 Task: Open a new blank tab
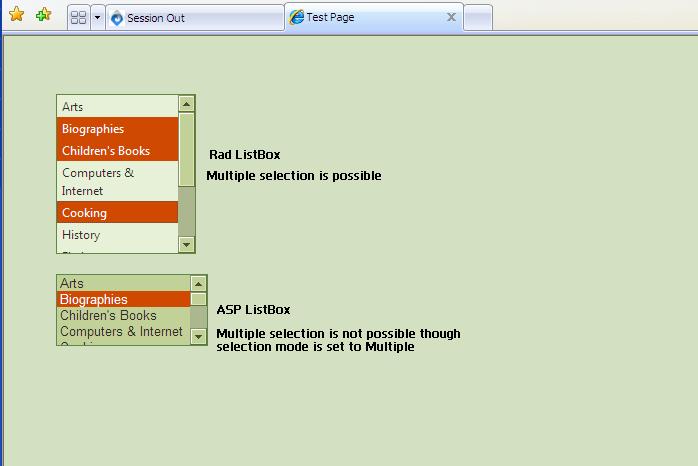click(478, 18)
